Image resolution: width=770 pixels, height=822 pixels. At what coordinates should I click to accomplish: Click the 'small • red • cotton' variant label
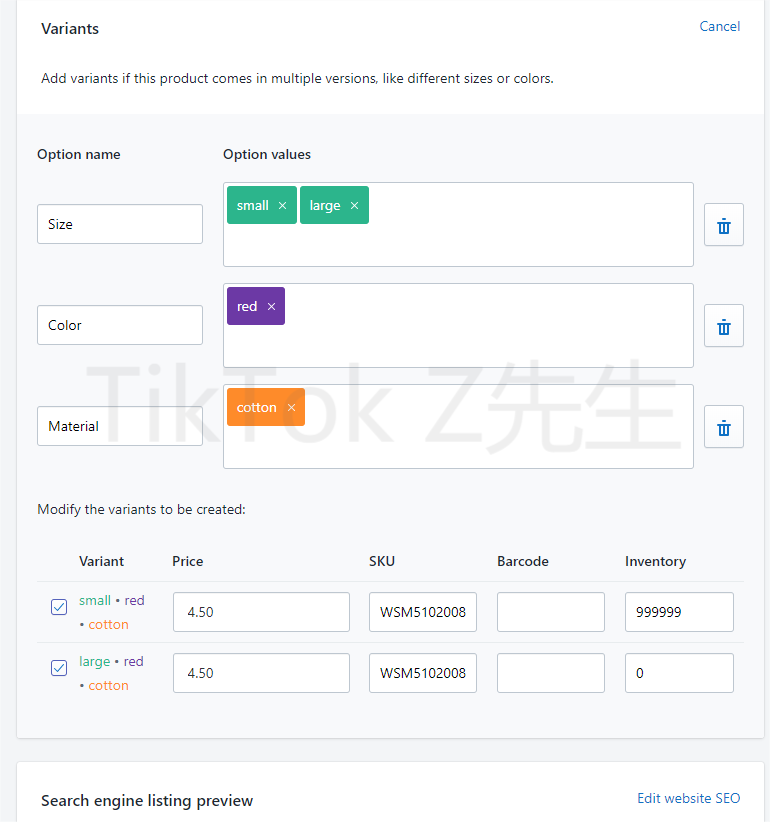tap(112, 612)
